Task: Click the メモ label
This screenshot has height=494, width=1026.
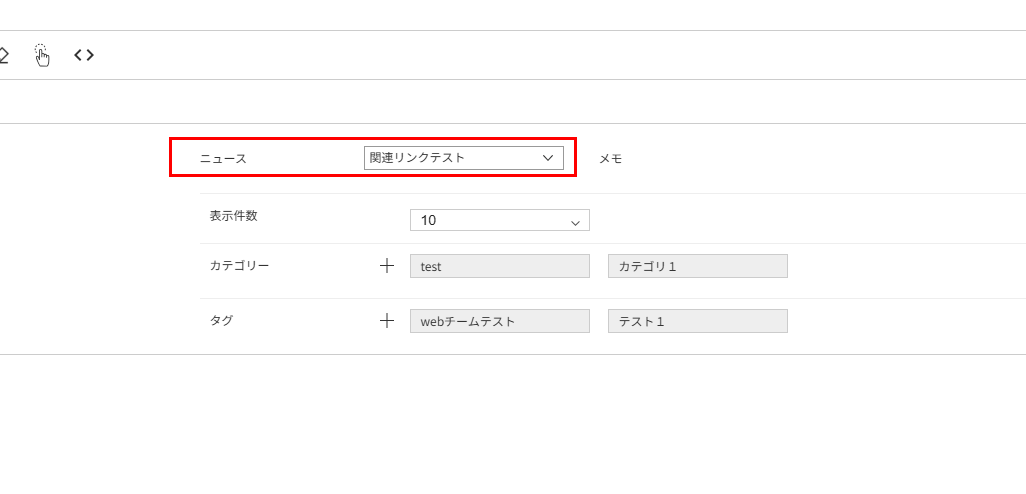Action: [x=610, y=158]
